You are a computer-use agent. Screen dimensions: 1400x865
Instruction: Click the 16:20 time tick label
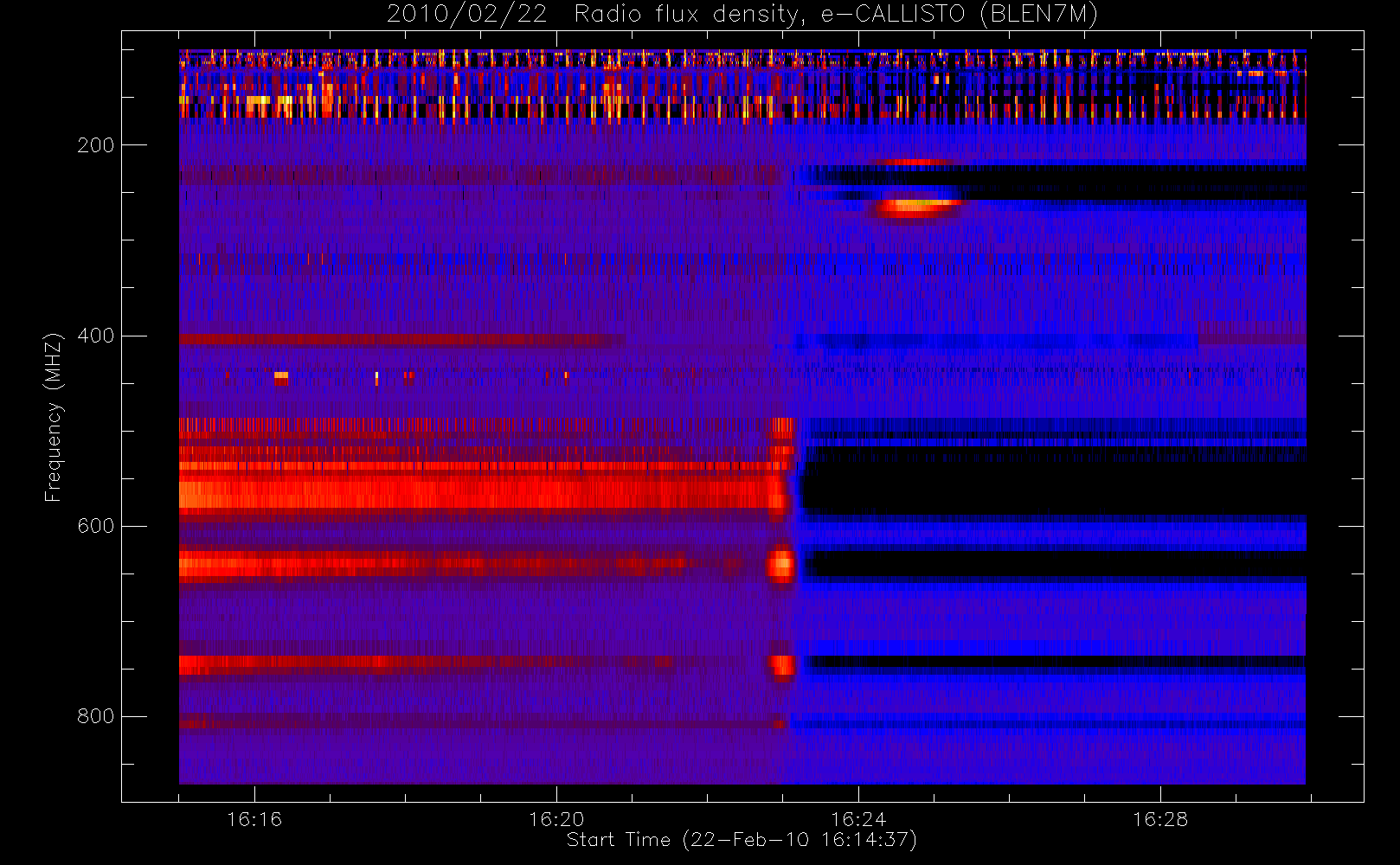[x=556, y=819]
